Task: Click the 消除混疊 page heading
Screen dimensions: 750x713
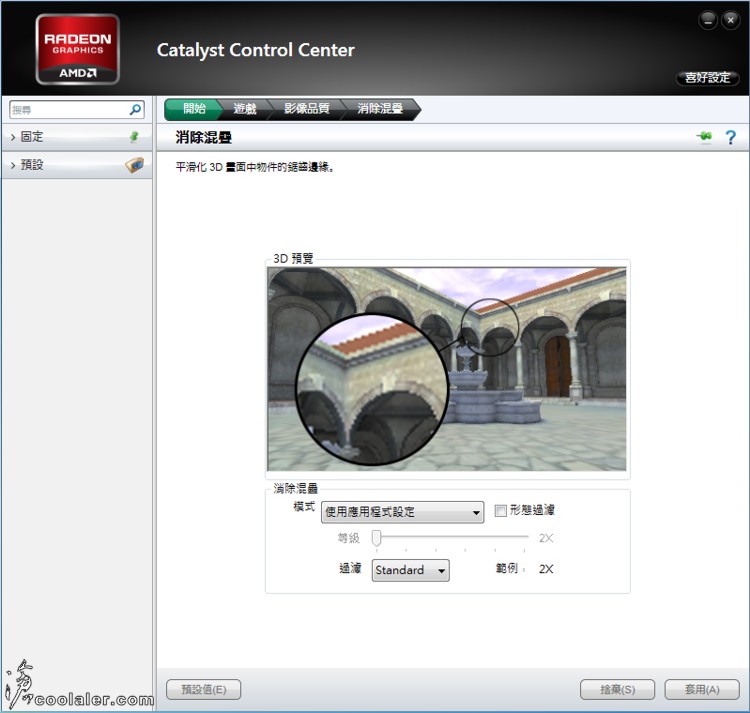Action: (204, 138)
